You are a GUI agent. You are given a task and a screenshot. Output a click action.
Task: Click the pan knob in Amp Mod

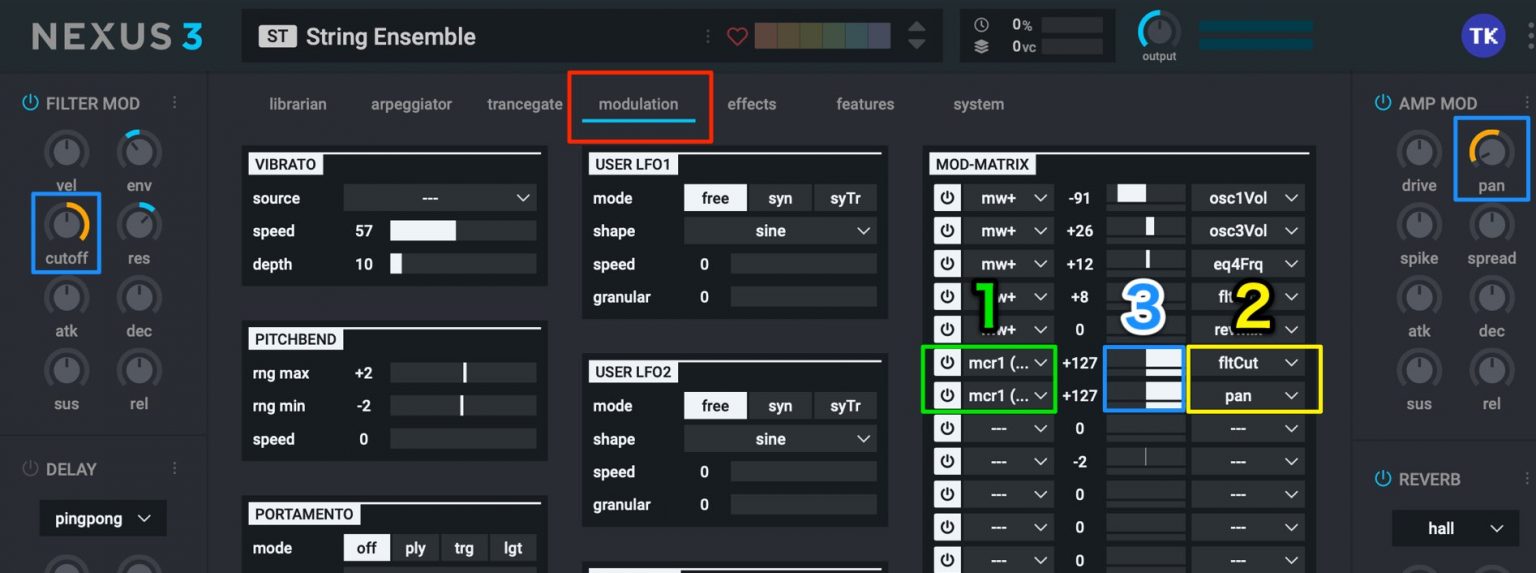1490,151
